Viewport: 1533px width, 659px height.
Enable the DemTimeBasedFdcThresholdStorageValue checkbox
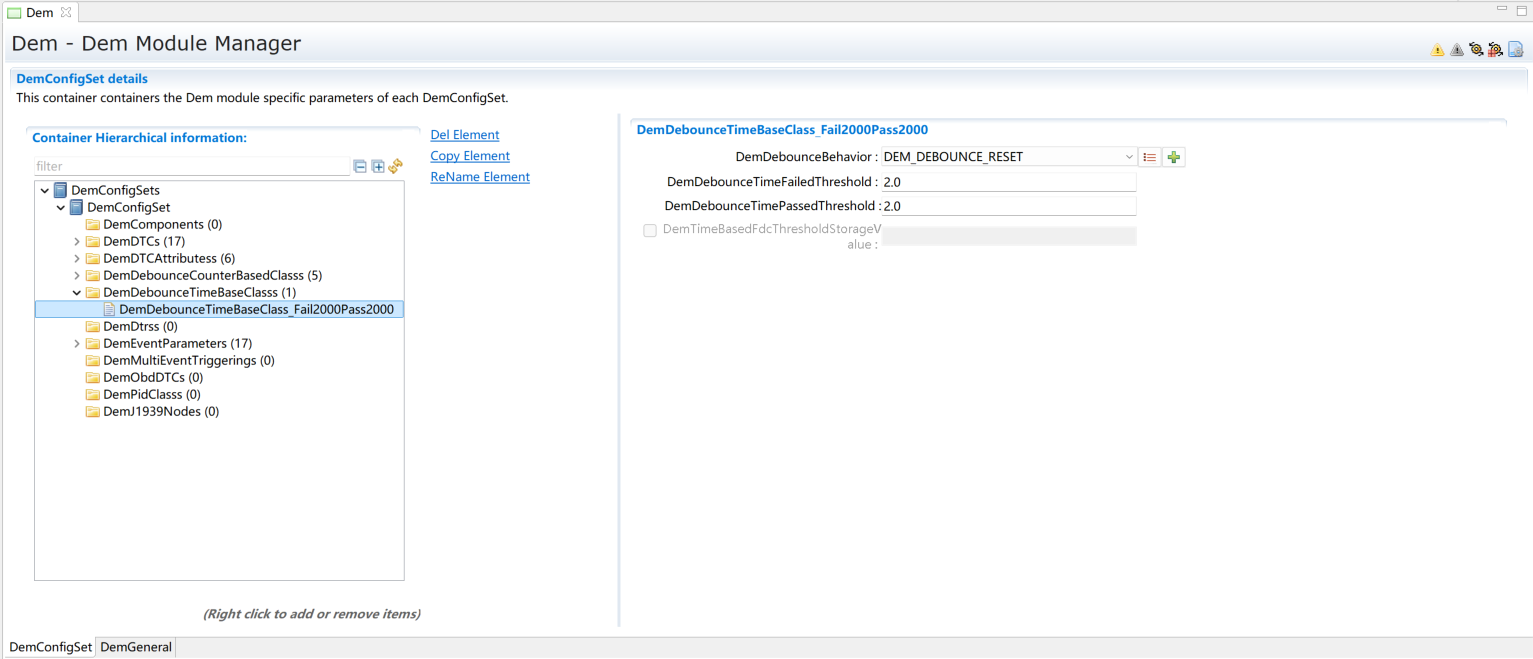point(650,231)
